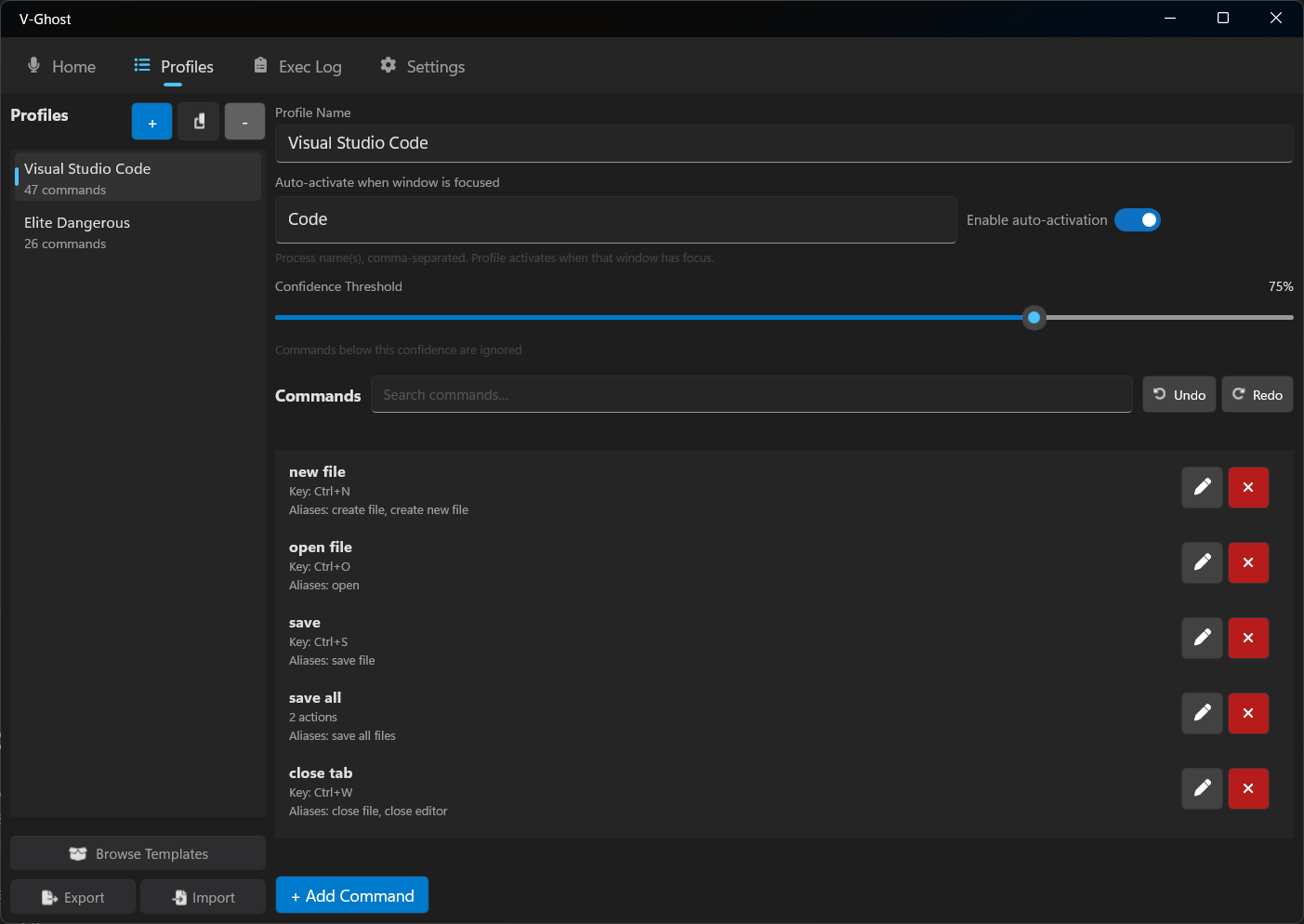The width and height of the screenshot is (1304, 924).
Task: Open the Settings tab
Action: point(422,67)
